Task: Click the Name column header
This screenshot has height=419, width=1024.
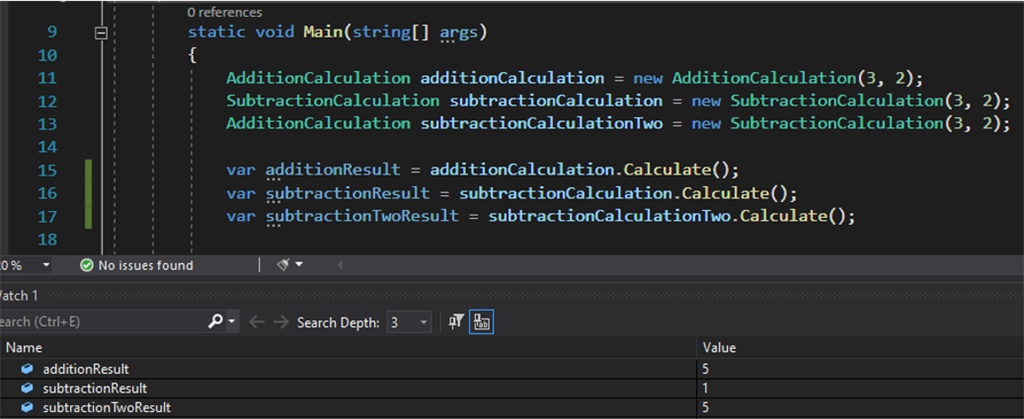Action: (23, 348)
